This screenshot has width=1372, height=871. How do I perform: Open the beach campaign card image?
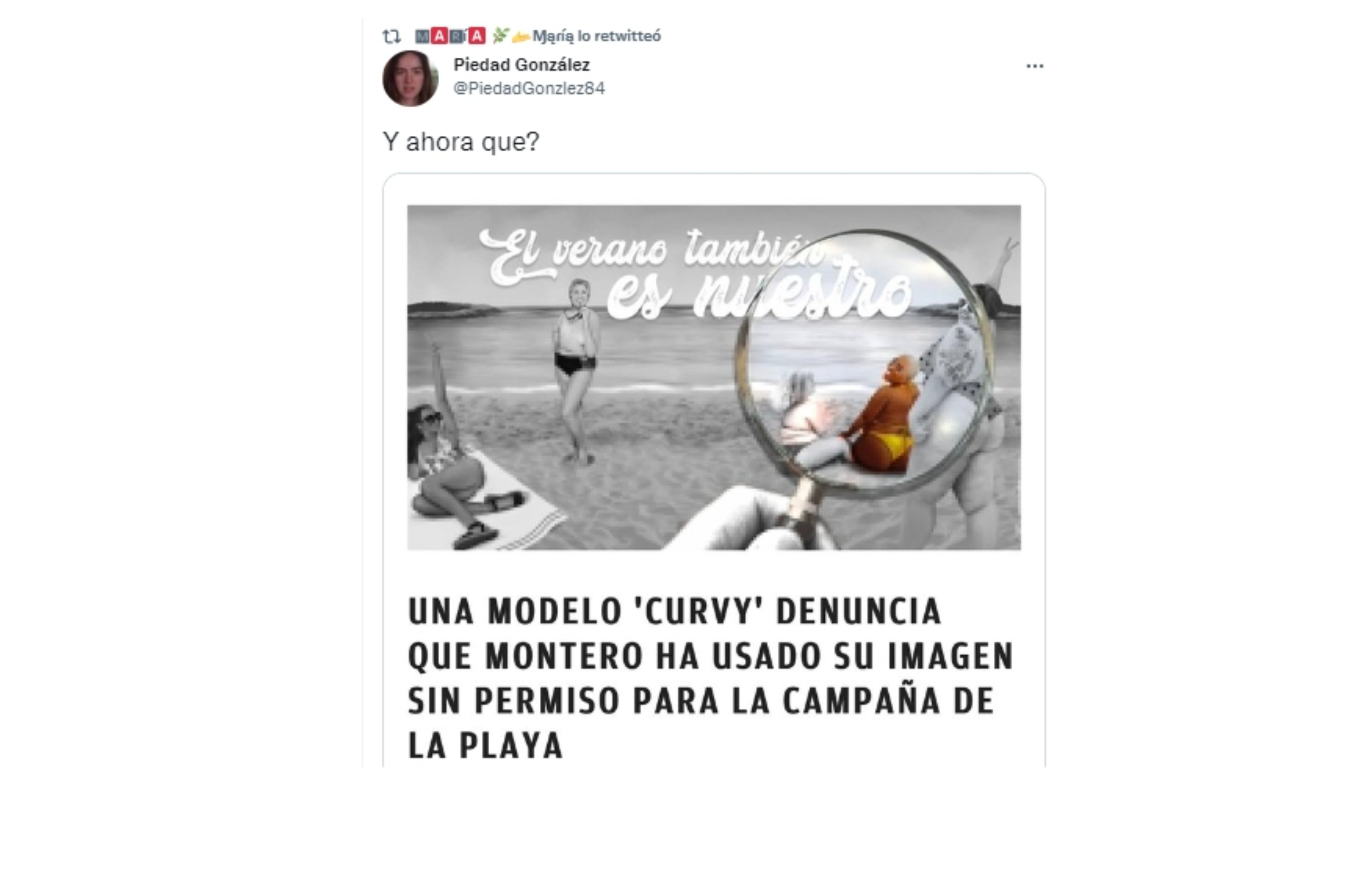(714, 377)
